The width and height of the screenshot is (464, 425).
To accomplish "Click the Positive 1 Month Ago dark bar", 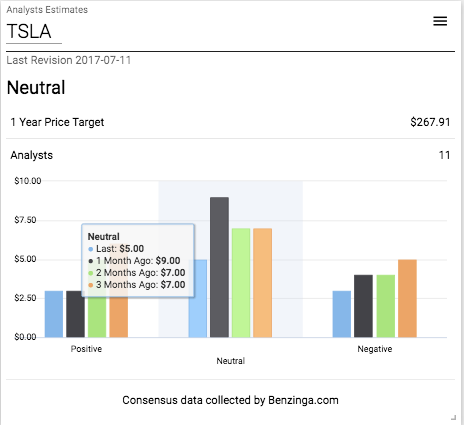I will [x=75, y=314].
